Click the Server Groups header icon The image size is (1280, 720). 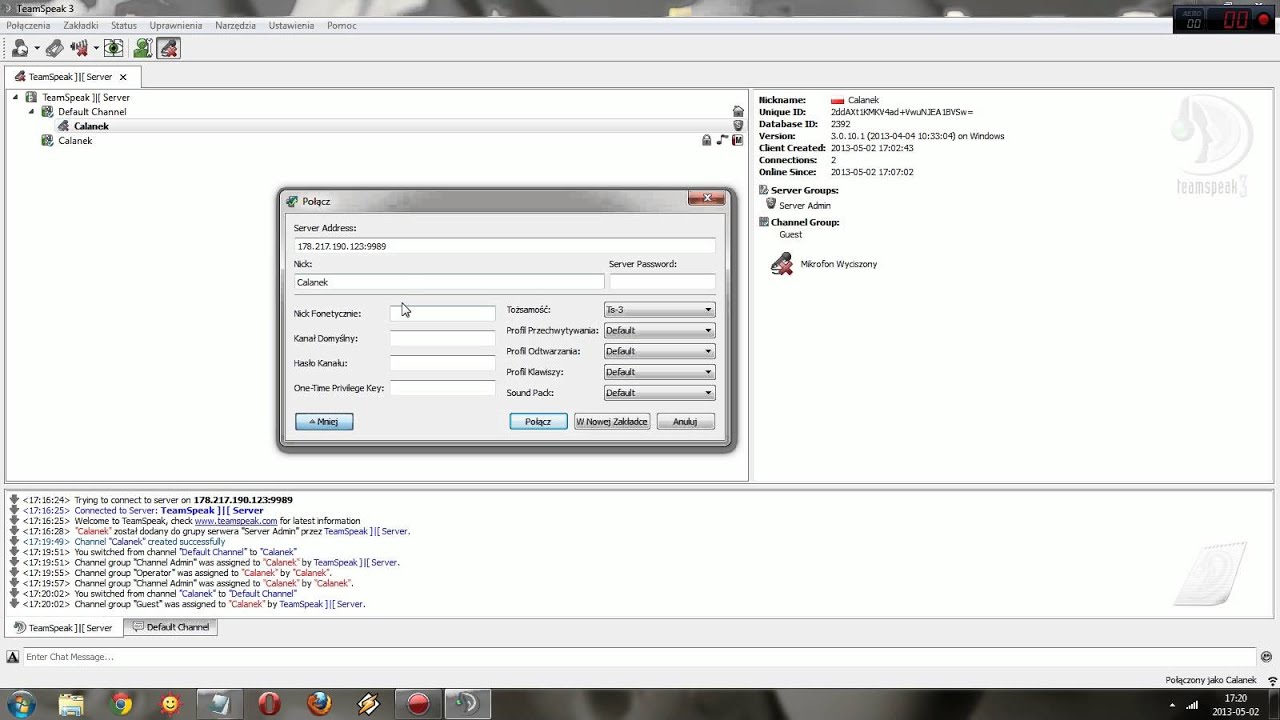click(764, 190)
